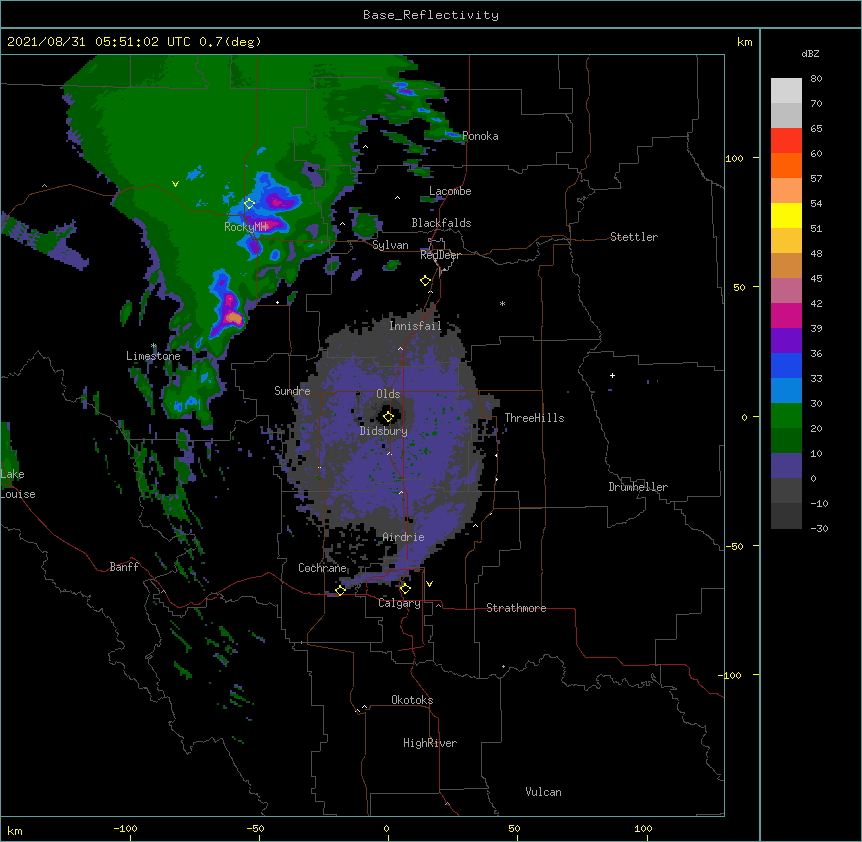This screenshot has width=862, height=842.
Task: Click the 100 km tick on the right axis
Action: pyautogui.click(x=734, y=158)
